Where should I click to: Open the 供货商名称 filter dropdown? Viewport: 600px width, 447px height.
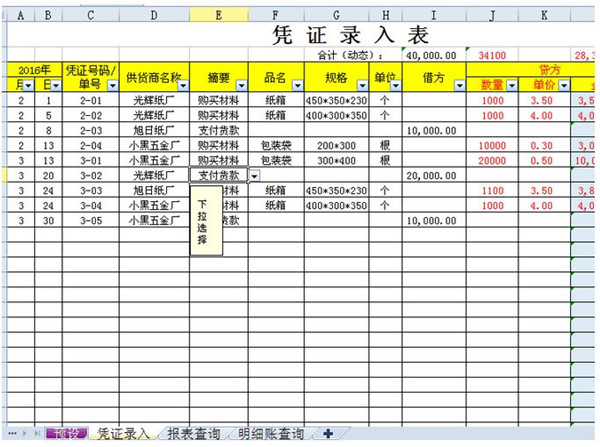coord(183,85)
